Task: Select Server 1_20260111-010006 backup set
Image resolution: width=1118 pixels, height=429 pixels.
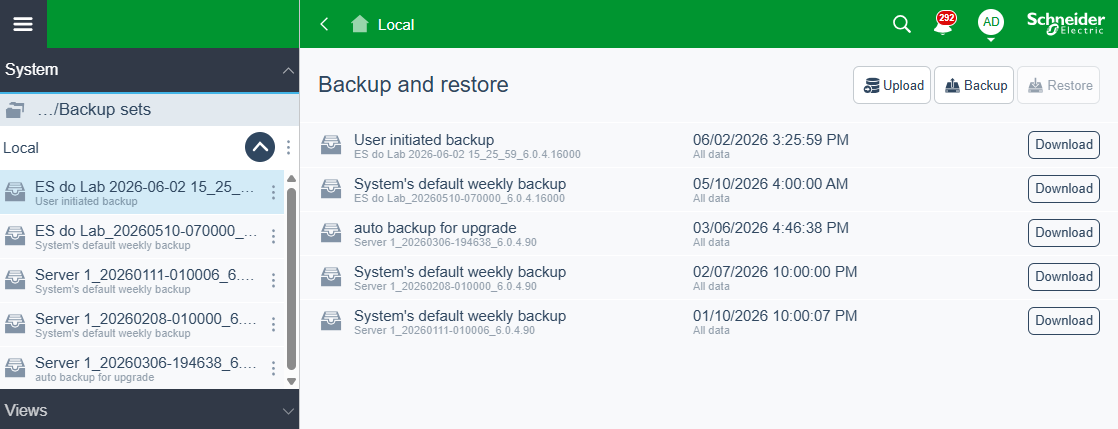Action: click(142, 281)
